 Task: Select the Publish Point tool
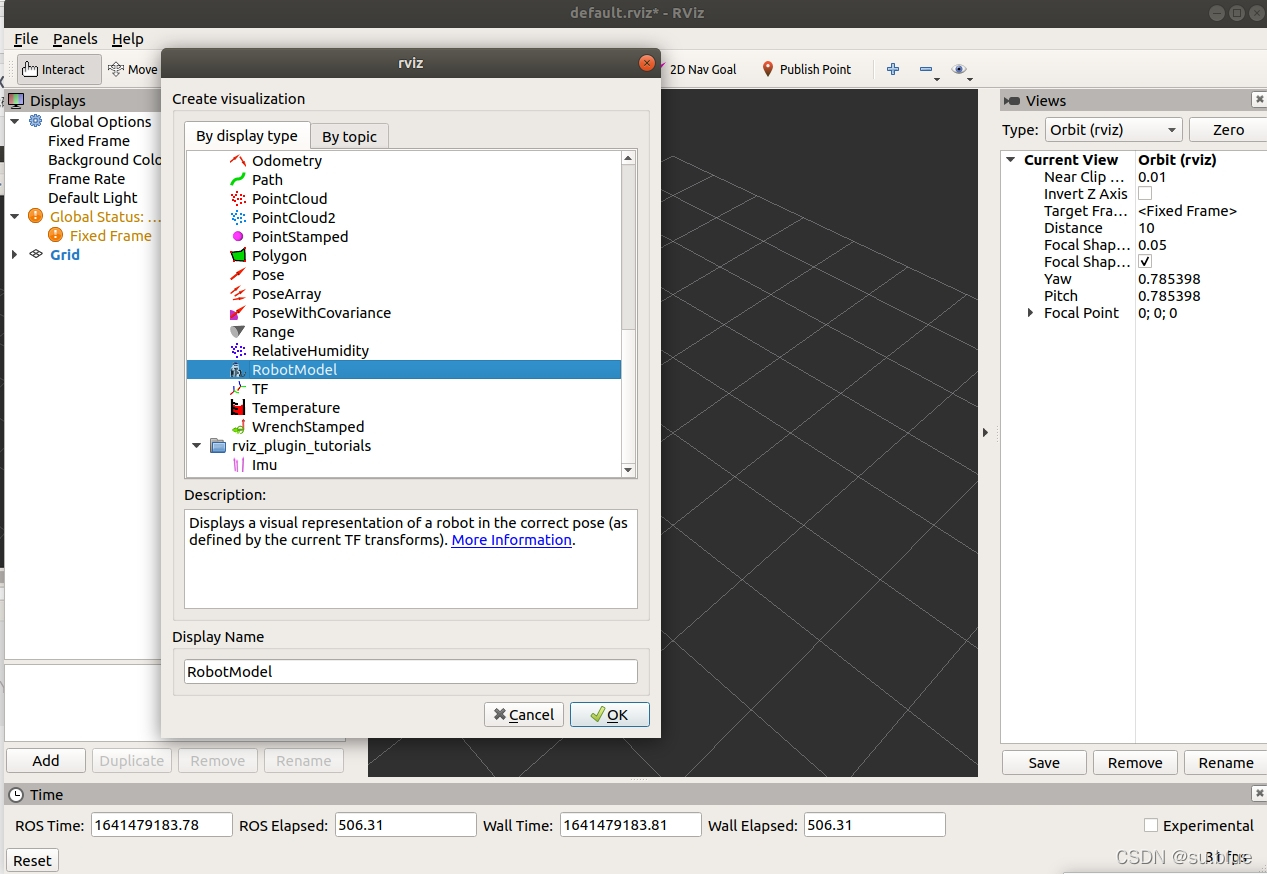click(x=806, y=69)
